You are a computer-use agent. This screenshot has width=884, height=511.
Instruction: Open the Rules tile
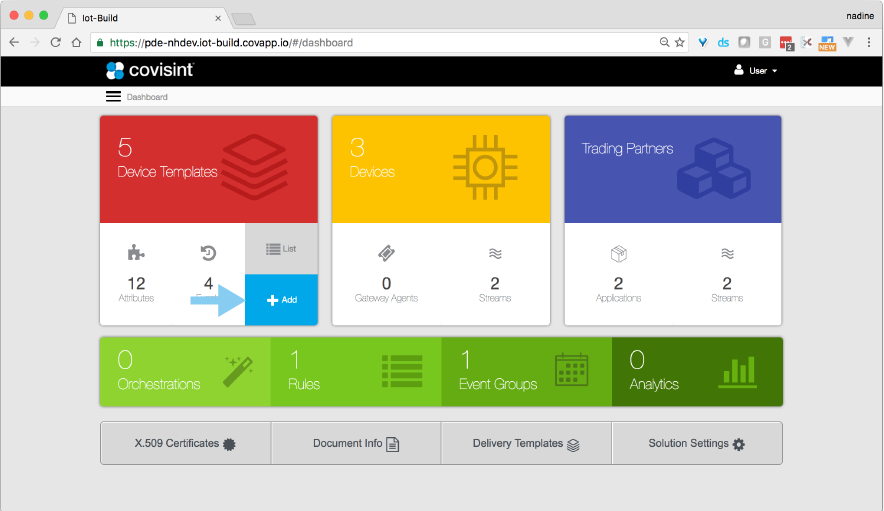click(355, 371)
